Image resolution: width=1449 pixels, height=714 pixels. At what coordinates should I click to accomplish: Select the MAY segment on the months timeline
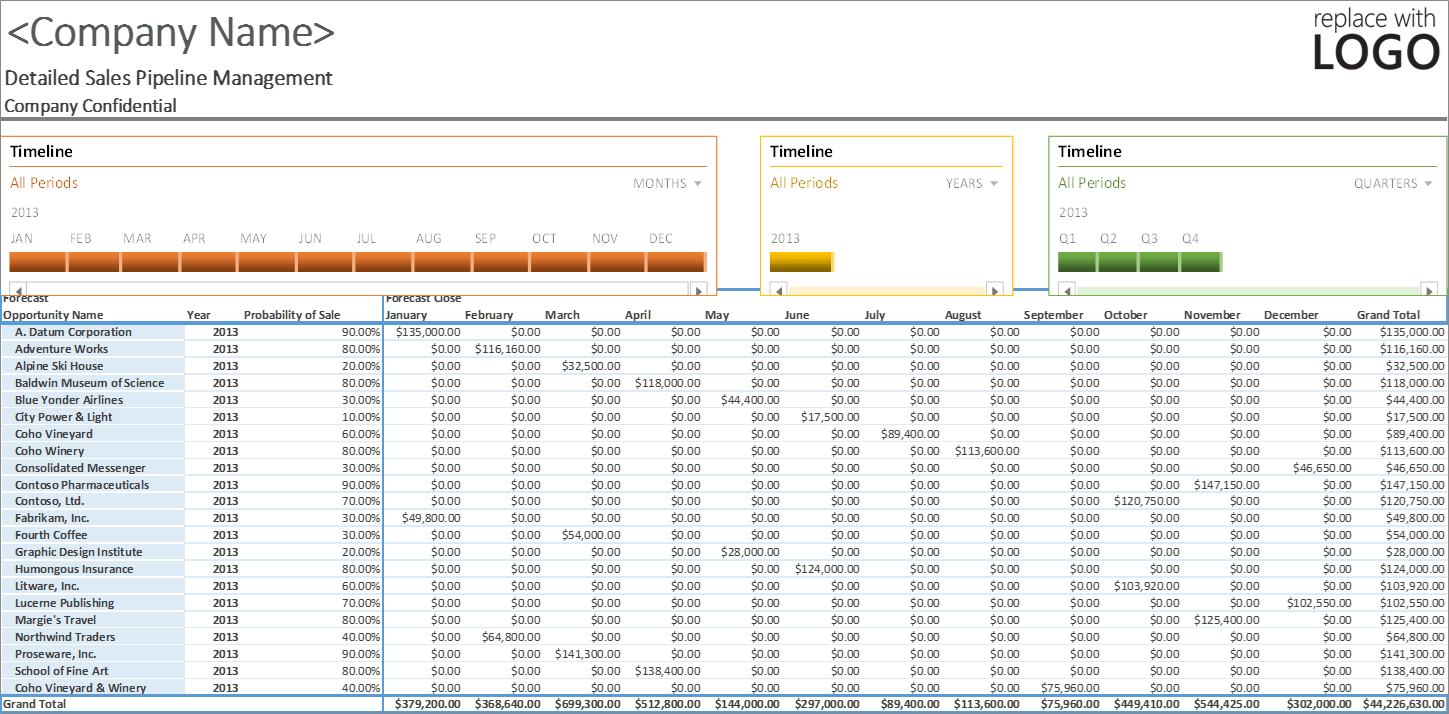click(x=267, y=262)
